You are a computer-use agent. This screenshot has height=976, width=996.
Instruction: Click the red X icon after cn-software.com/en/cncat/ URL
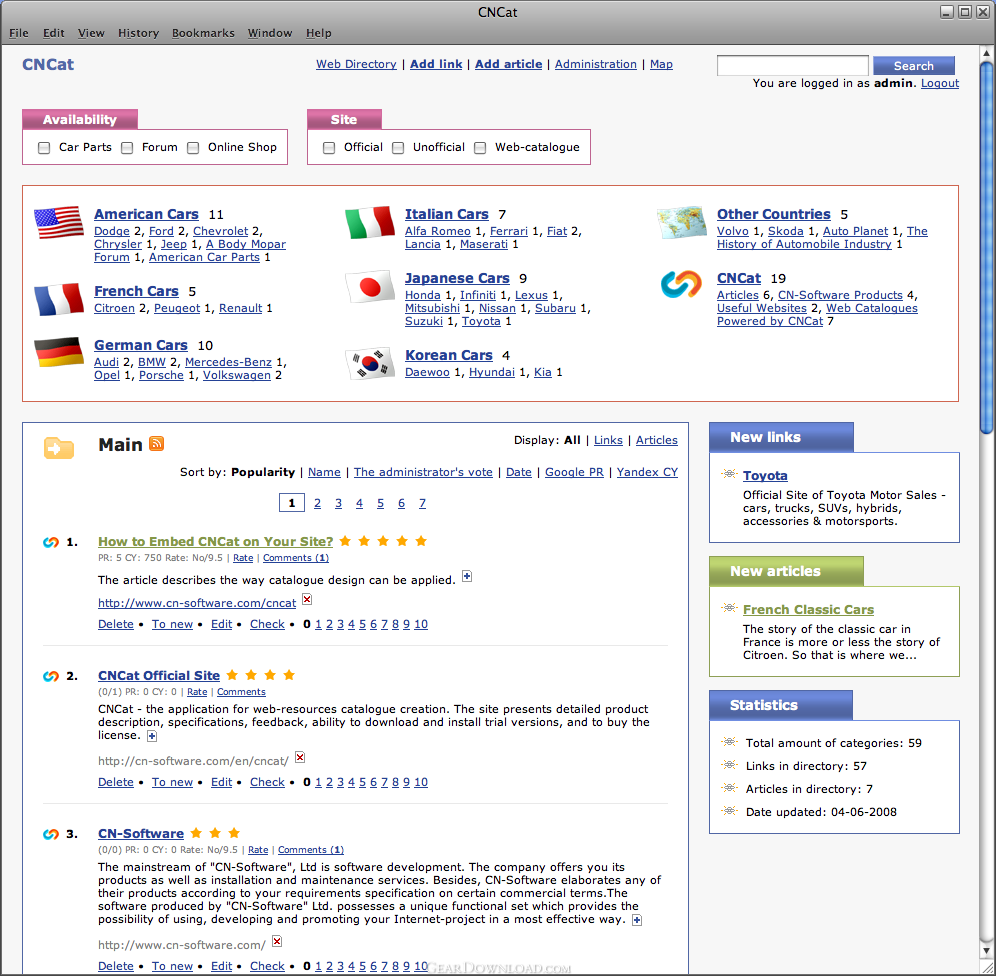[300, 757]
